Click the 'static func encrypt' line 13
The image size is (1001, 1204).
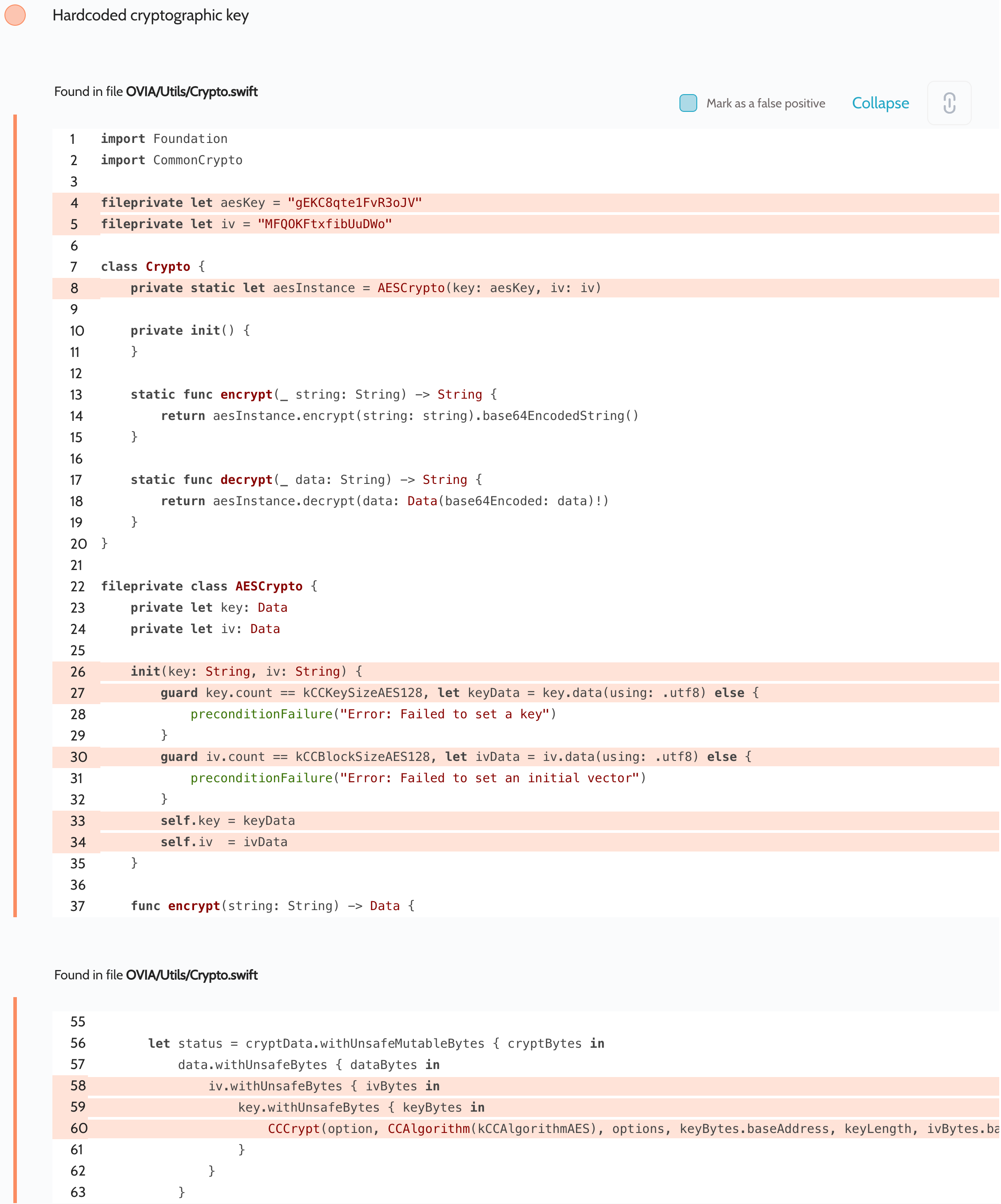pos(313,395)
